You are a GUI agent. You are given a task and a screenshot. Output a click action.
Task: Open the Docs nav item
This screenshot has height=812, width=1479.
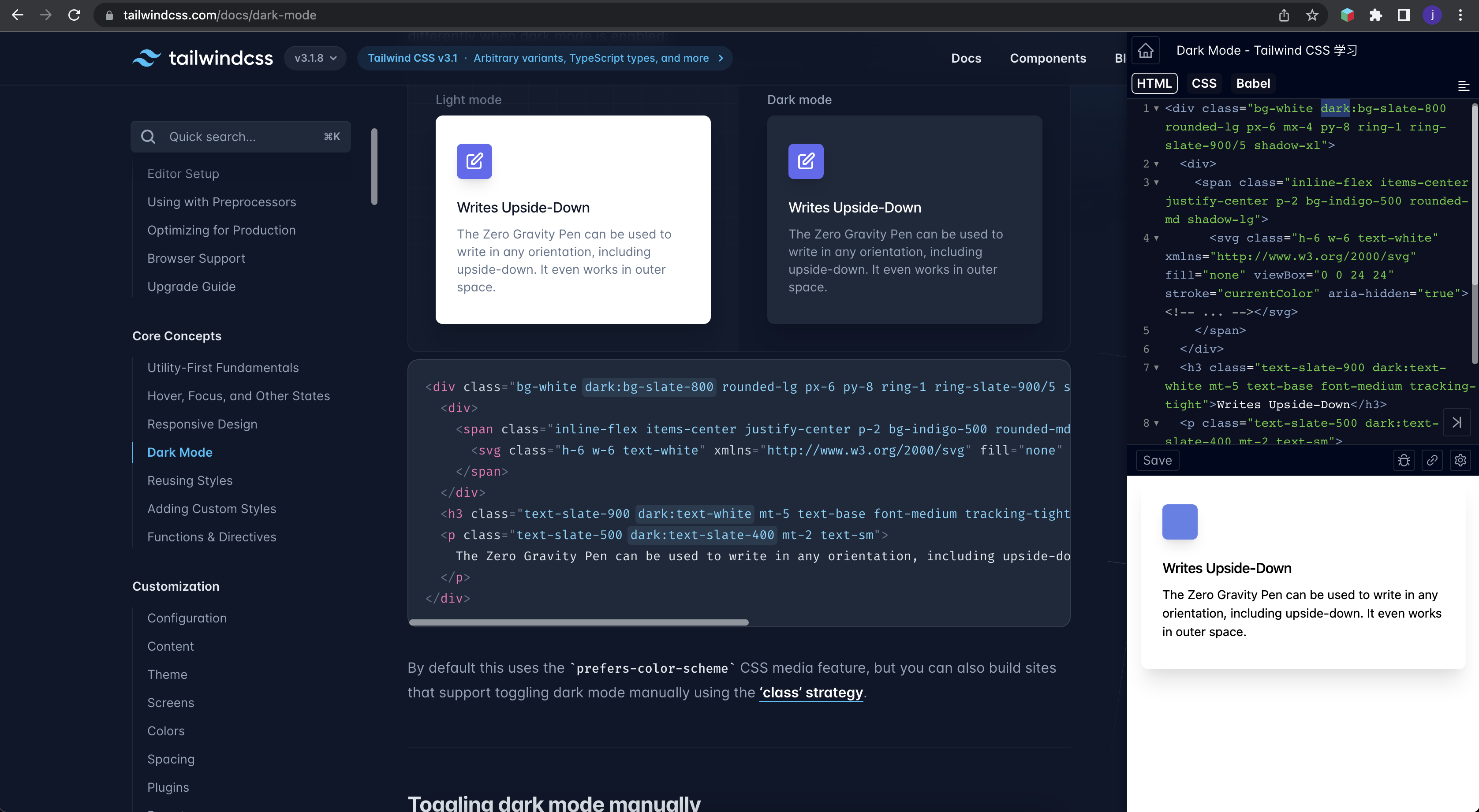966,58
